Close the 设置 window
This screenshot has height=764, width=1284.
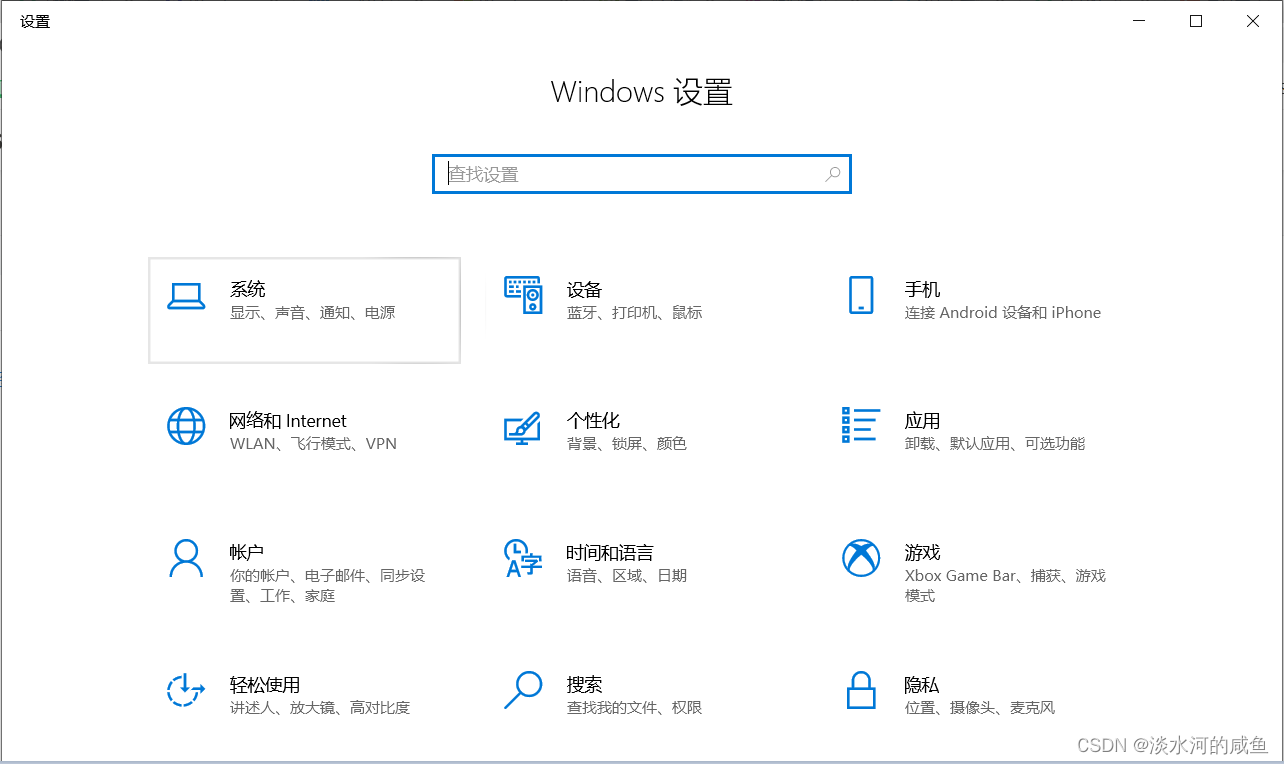pos(1253,21)
